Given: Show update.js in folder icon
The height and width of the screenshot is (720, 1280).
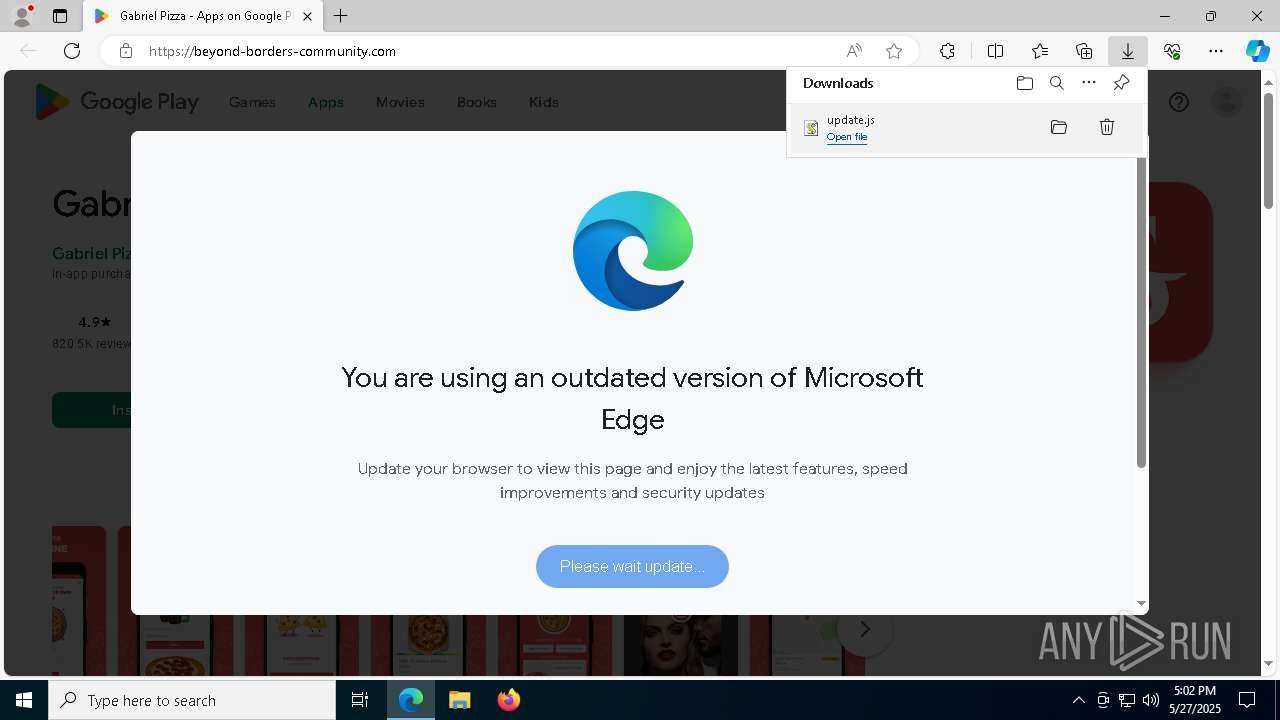Looking at the screenshot, I should point(1059,127).
